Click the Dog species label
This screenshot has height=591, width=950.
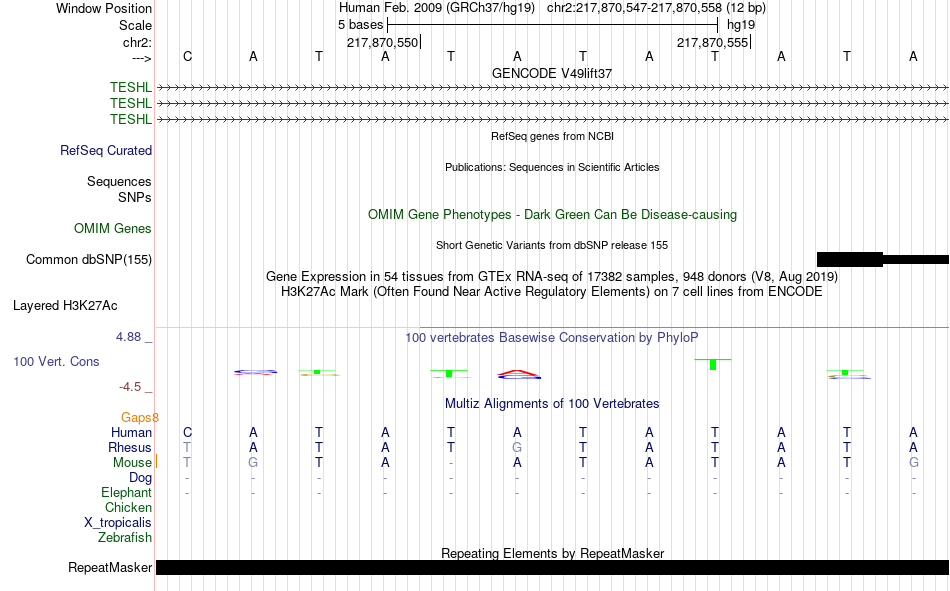tap(141, 478)
